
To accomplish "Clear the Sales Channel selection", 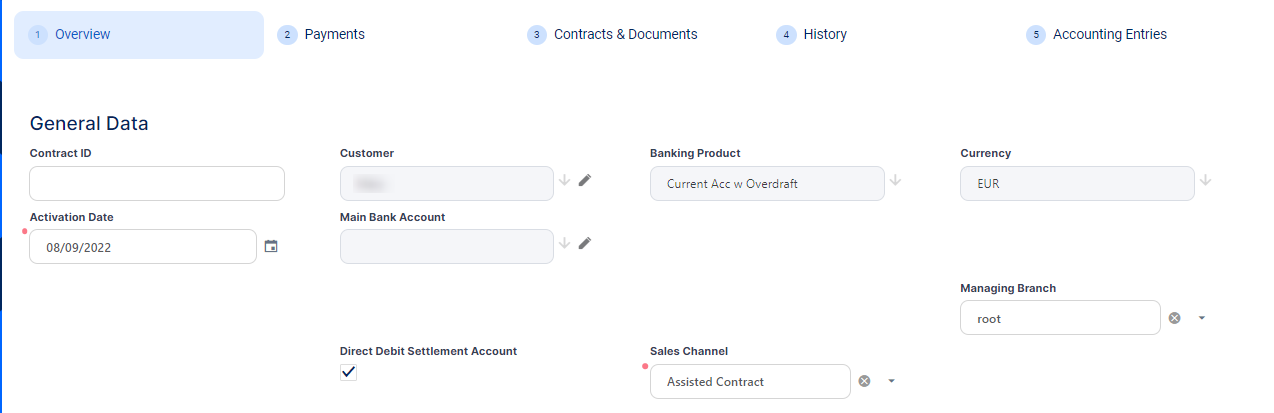I will pyautogui.click(x=865, y=381).
